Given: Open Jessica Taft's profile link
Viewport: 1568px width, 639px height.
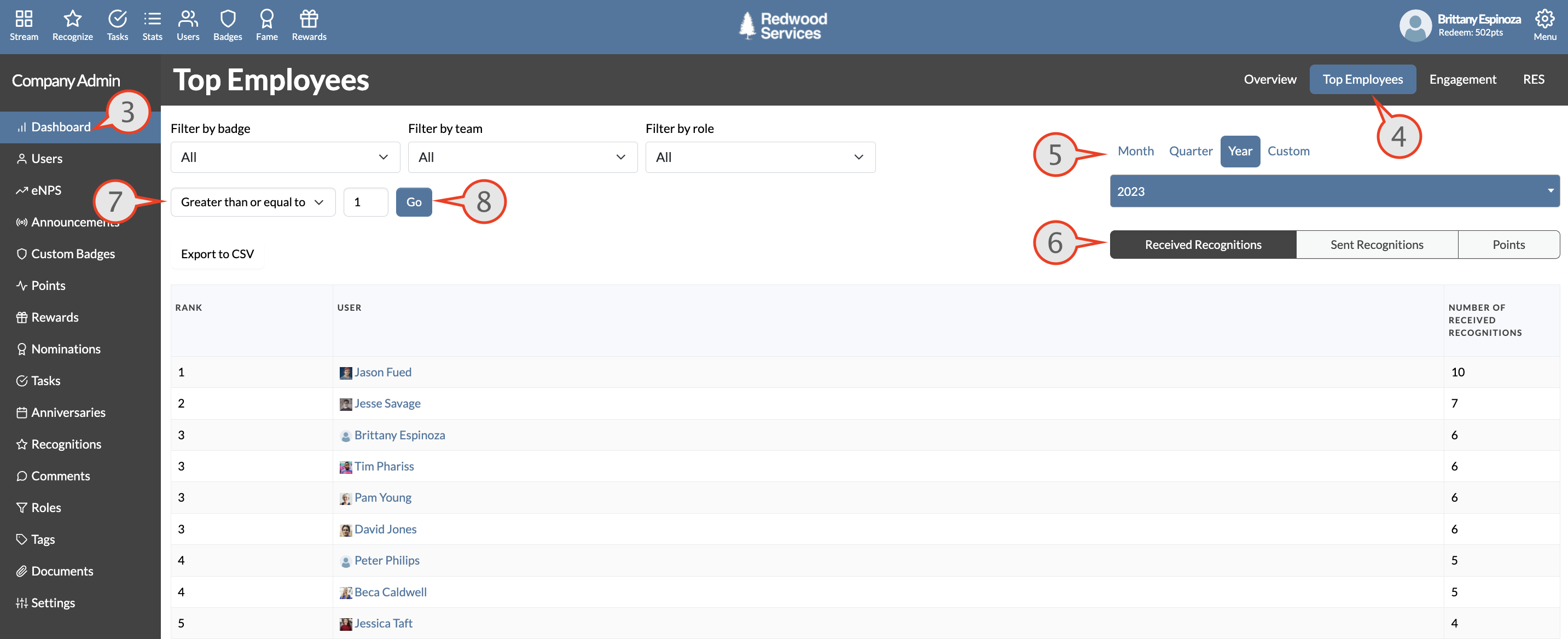Looking at the screenshot, I should tap(383, 623).
